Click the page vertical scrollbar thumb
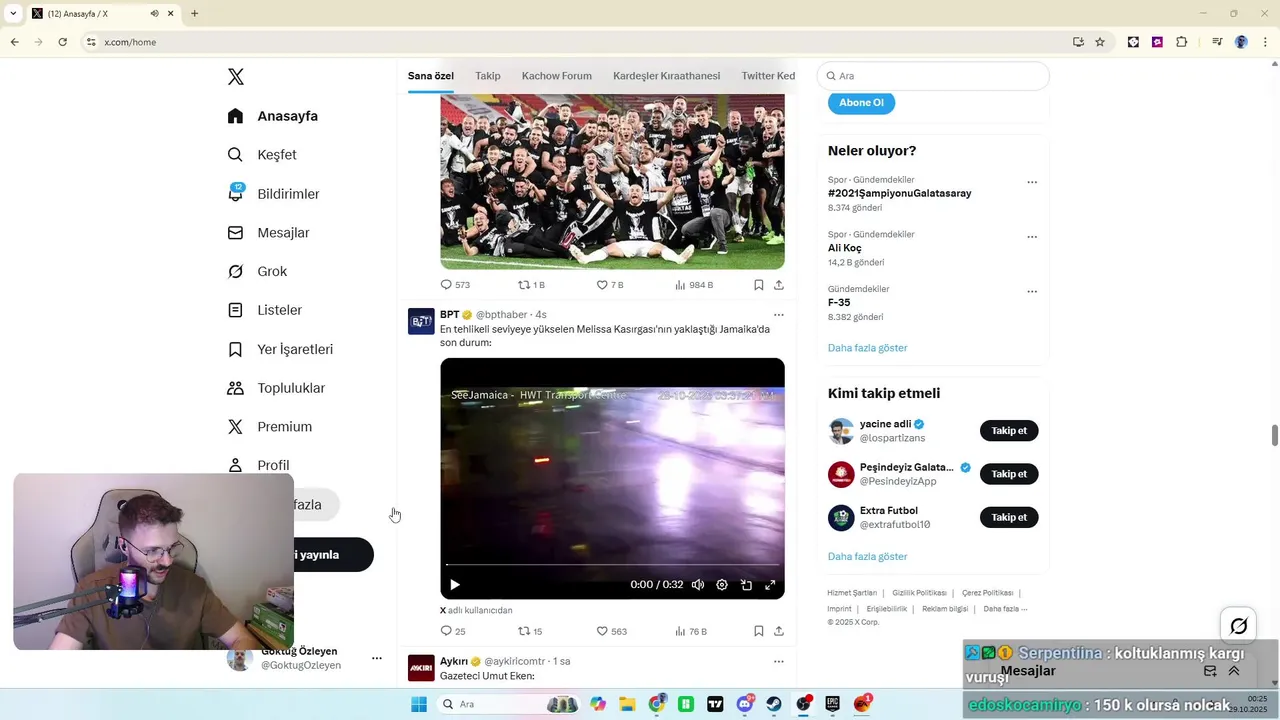1280x720 pixels. [1275, 436]
